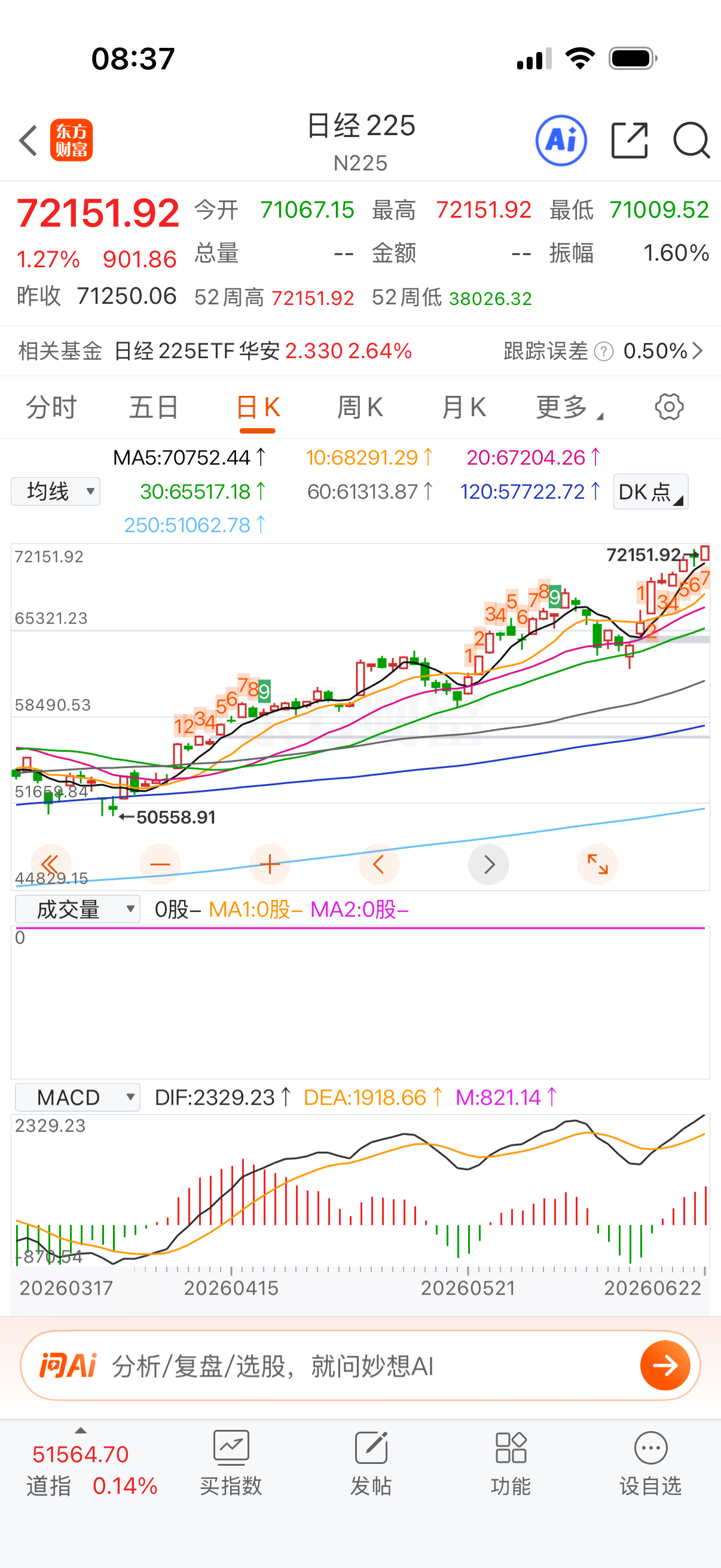Tap the share export icon
The height and width of the screenshot is (1568, 721).
(629, 141)
